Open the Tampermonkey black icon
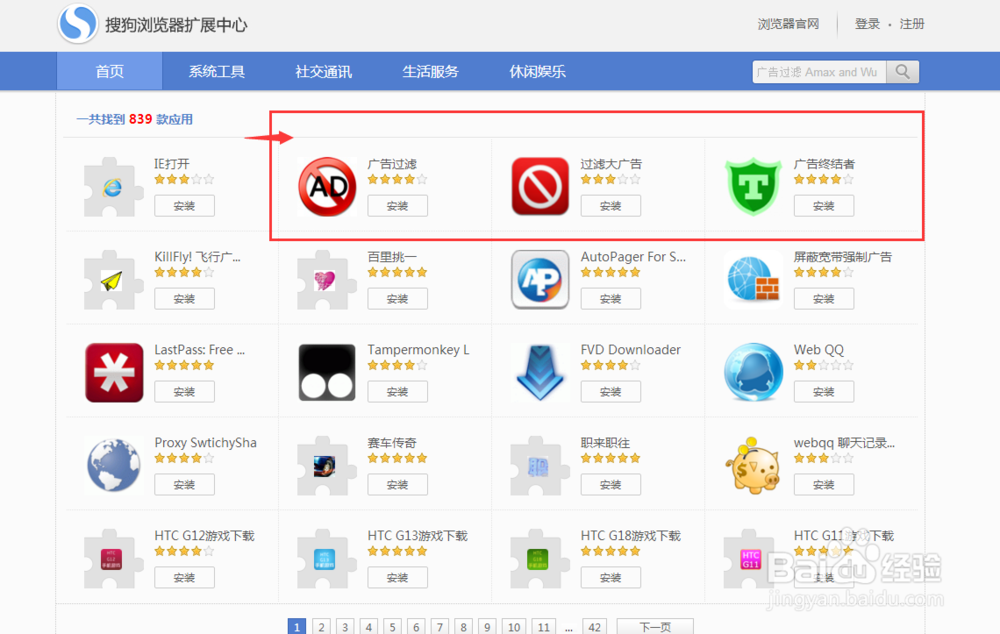Screen dimensions: 1000x634 click(327, 372)
